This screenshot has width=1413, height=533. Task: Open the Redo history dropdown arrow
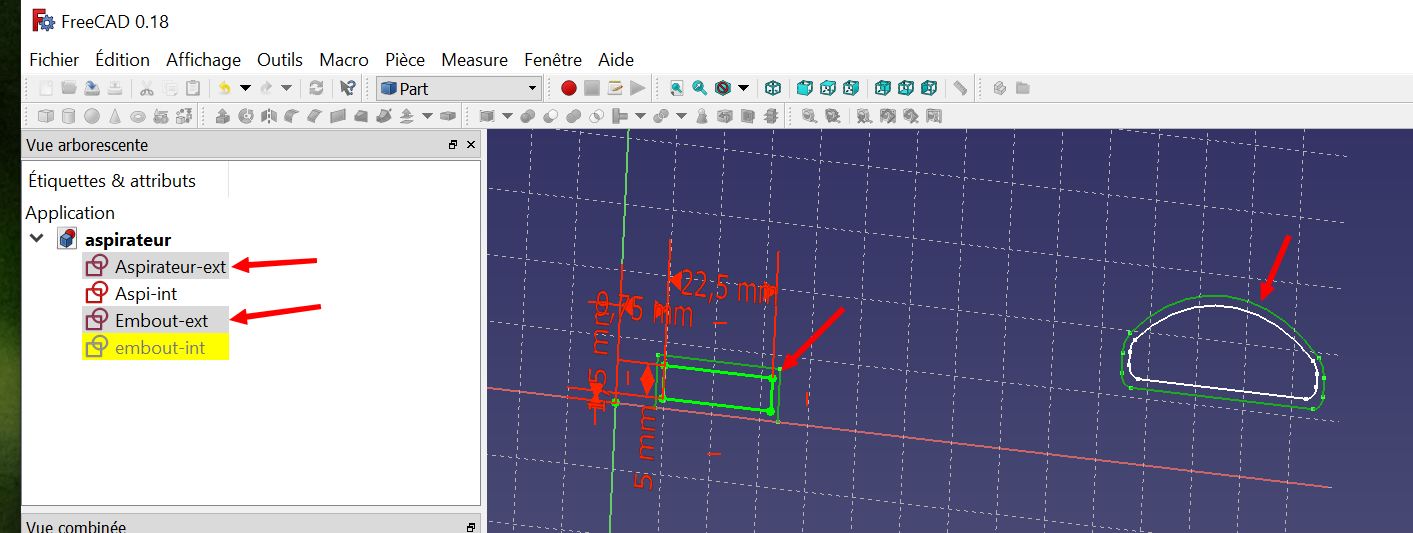point(286,88)
